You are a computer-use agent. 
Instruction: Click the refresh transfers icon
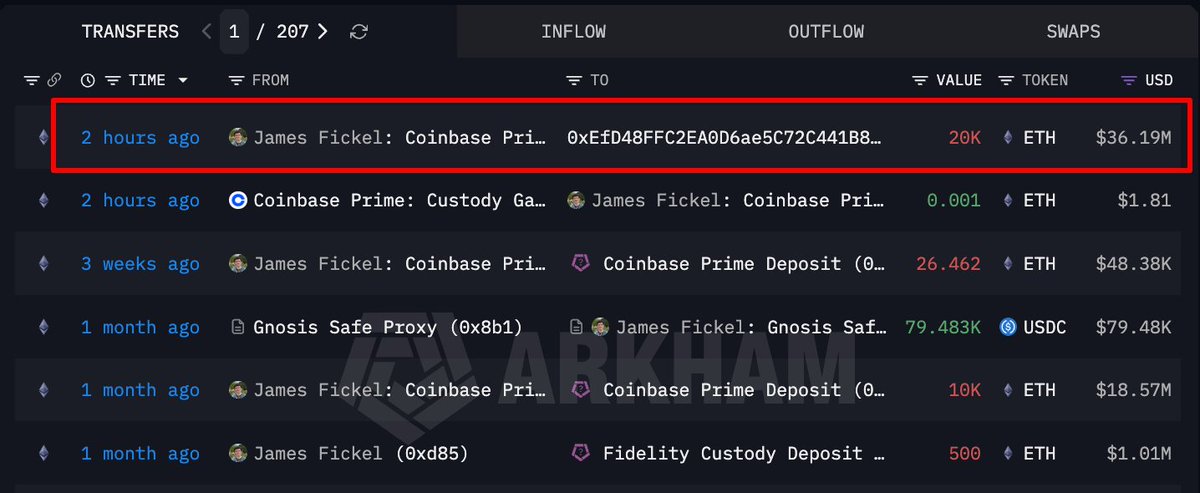coord(359,32)
